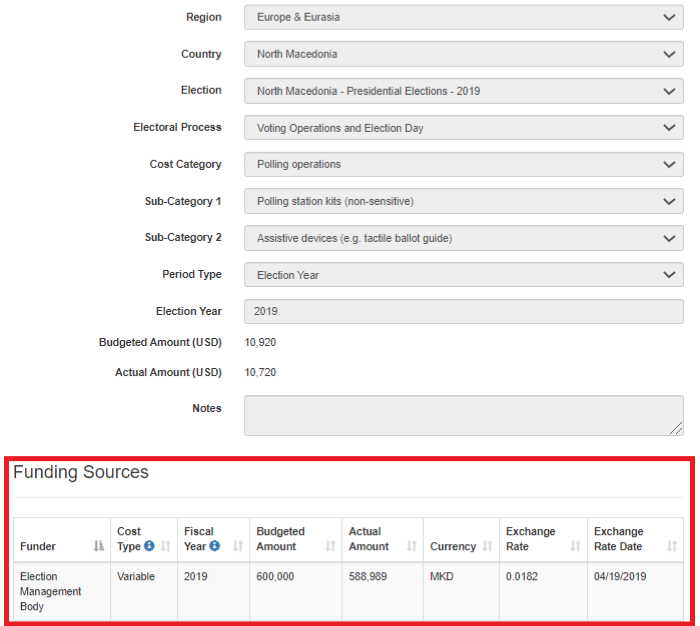Sort table by Funder column
The width and height of the screenshot is (700, 626).
click(x=98, y=547)
